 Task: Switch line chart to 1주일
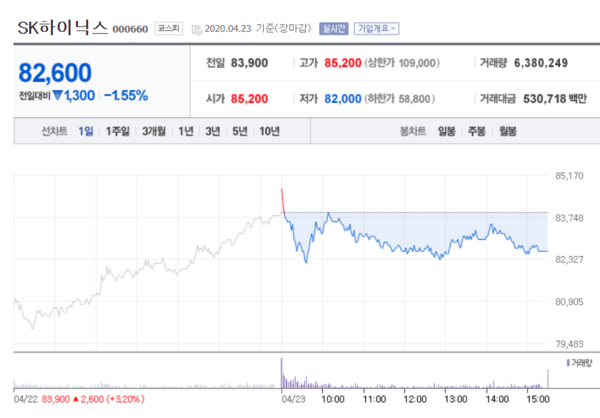[118, 131]
